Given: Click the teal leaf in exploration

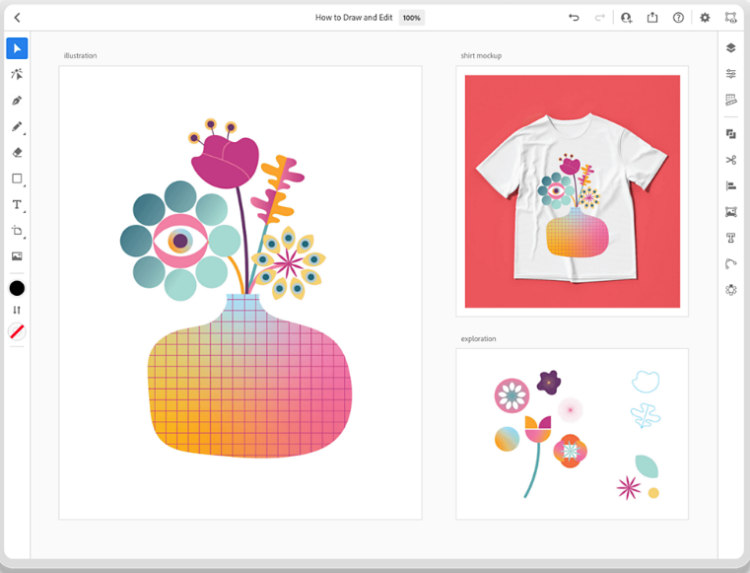Looking at the screenshot, I should (x=647, y=466).
